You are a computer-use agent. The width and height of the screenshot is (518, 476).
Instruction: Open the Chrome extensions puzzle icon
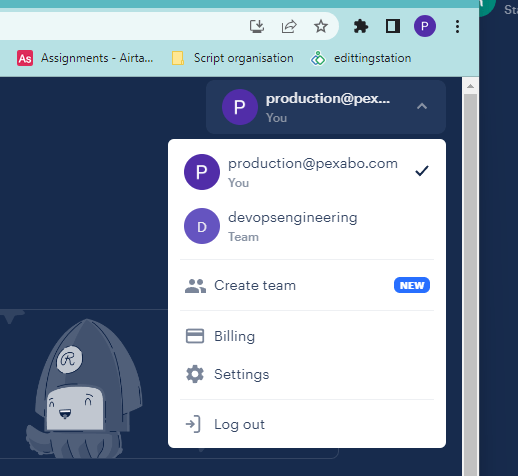[361, 26]
